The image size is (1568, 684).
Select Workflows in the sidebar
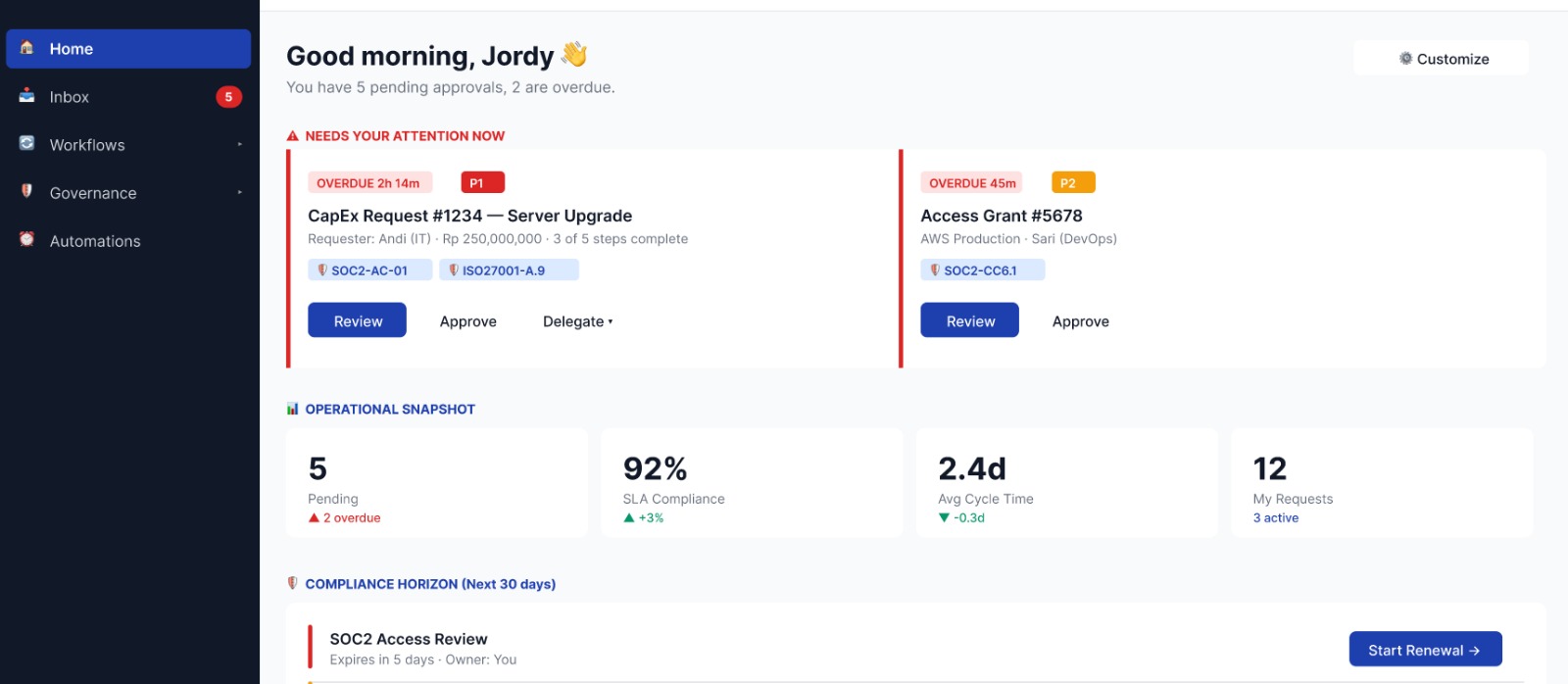point(128,145)
